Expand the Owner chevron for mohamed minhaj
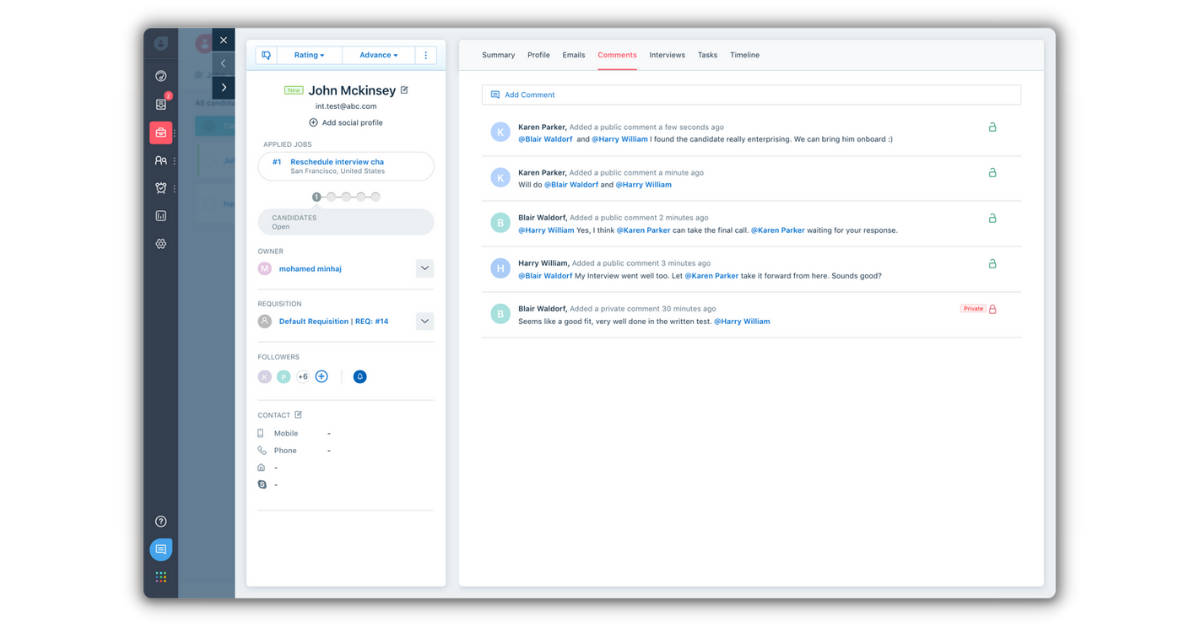The height and width of the screenshot is (630, 1200). (424, 268)
